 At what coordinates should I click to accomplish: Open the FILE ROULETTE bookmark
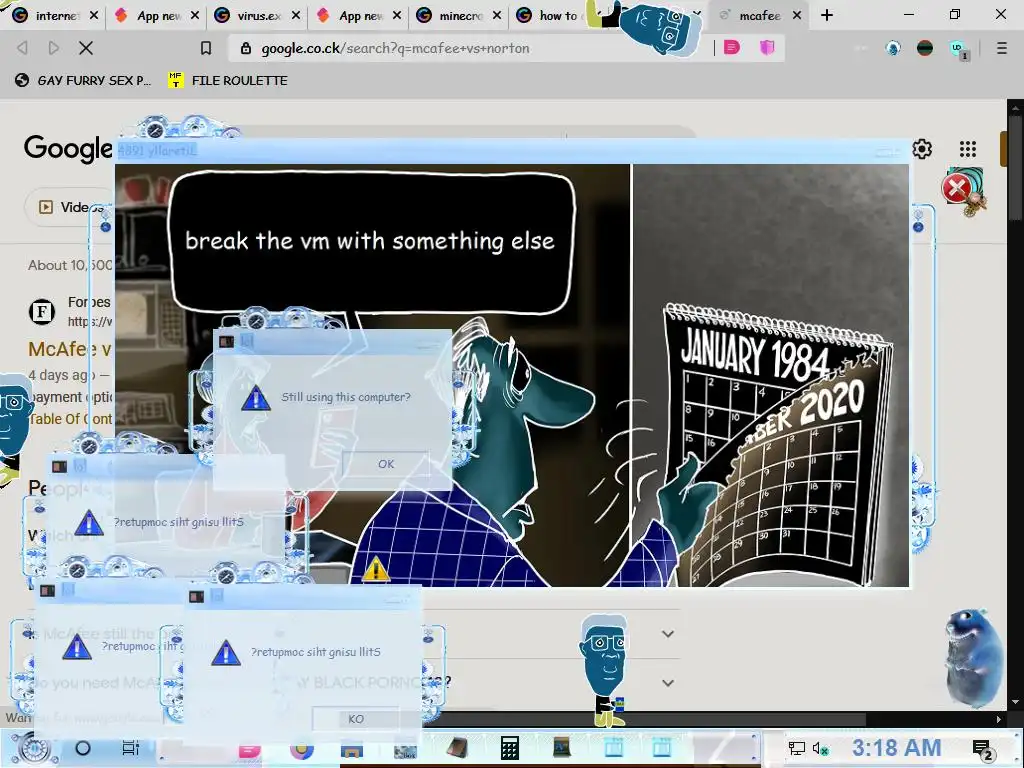tap(228, 80)
